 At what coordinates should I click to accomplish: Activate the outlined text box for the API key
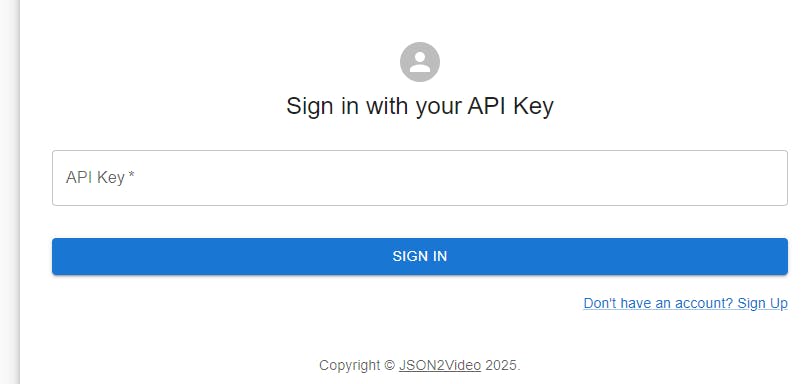tap(419, 178)
